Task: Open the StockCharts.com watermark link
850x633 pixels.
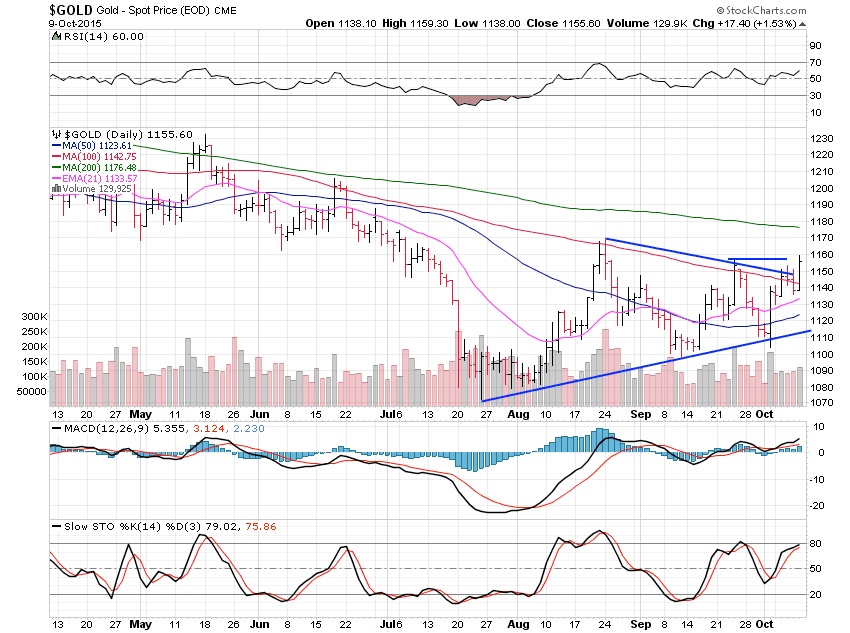Action: [761, 10]
